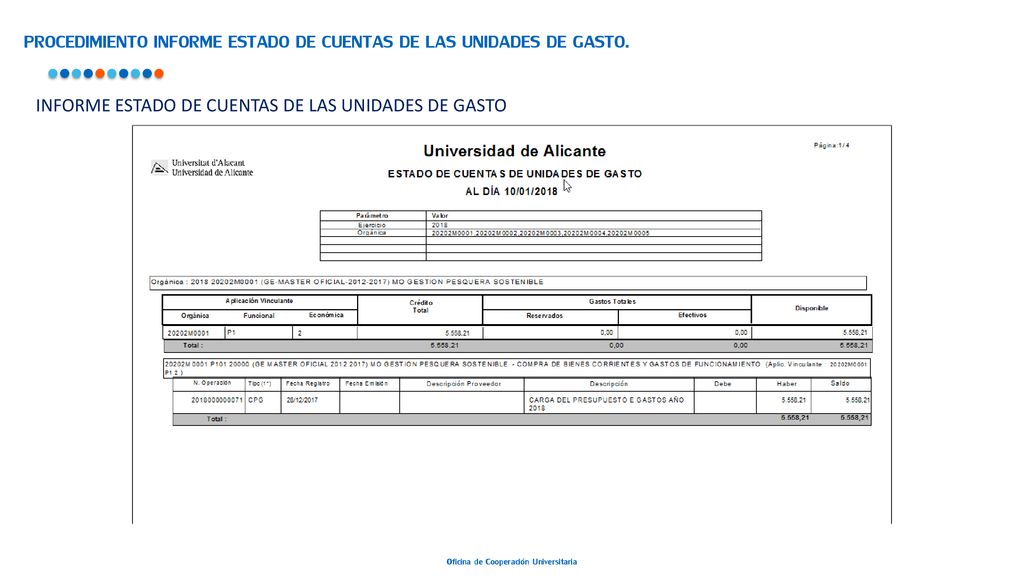Click subtitle 'INFORME ESTADO DE CUENTAS DE LAS UNIDADES DE GASTO'
The height and width of the screenshot is (576, 1024).
click(x=271, y=105)
